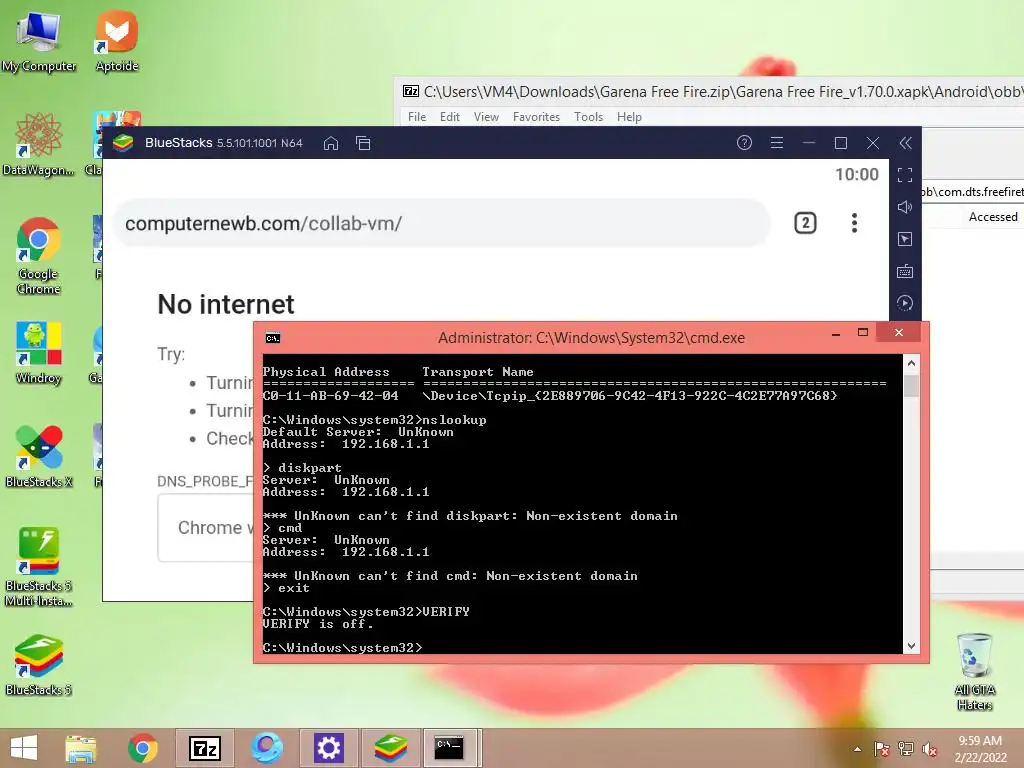Maximize the Administrator cmd window
This screenshot has width=1024, height=768.
click(863, 332)
